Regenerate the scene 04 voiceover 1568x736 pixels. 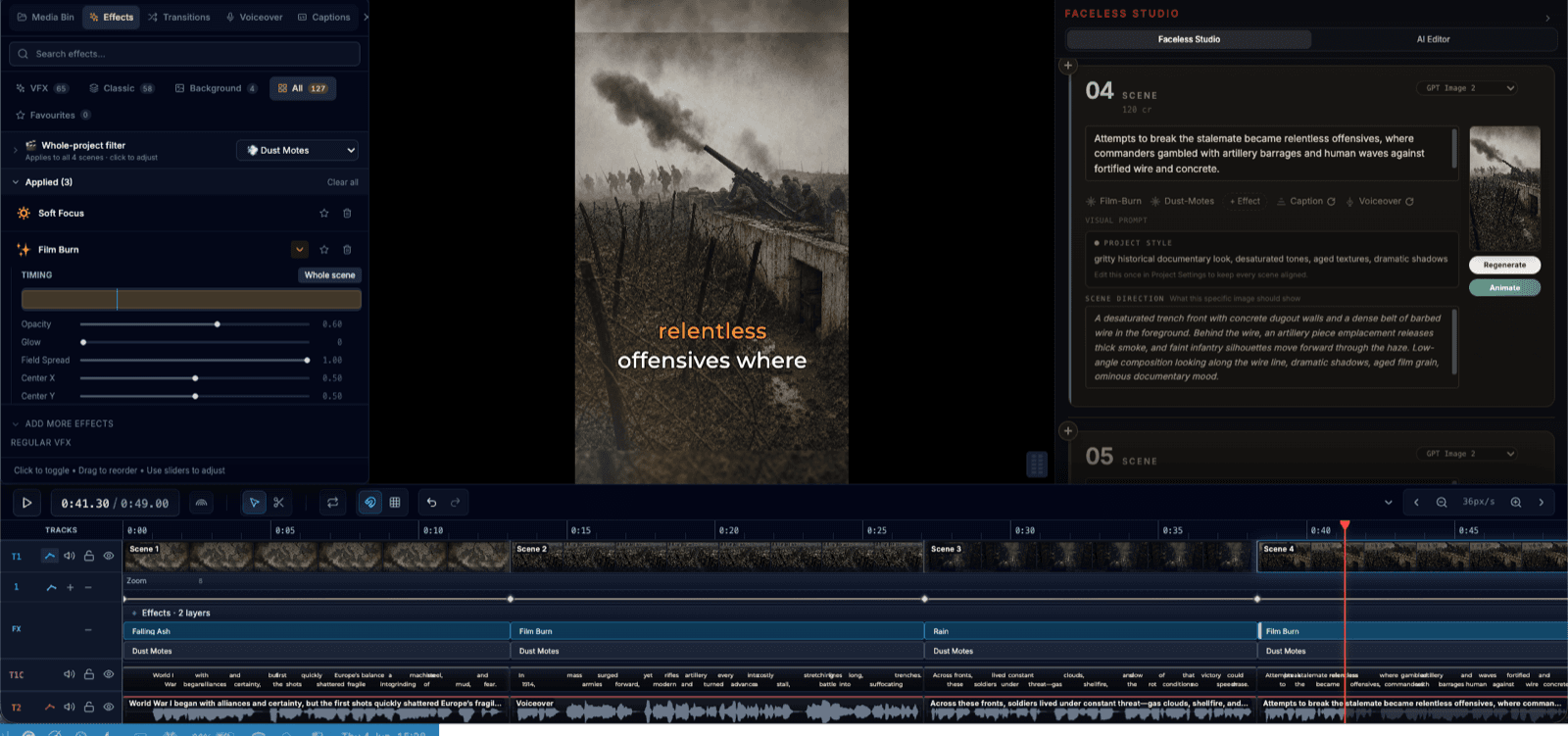click(1409, 202)
